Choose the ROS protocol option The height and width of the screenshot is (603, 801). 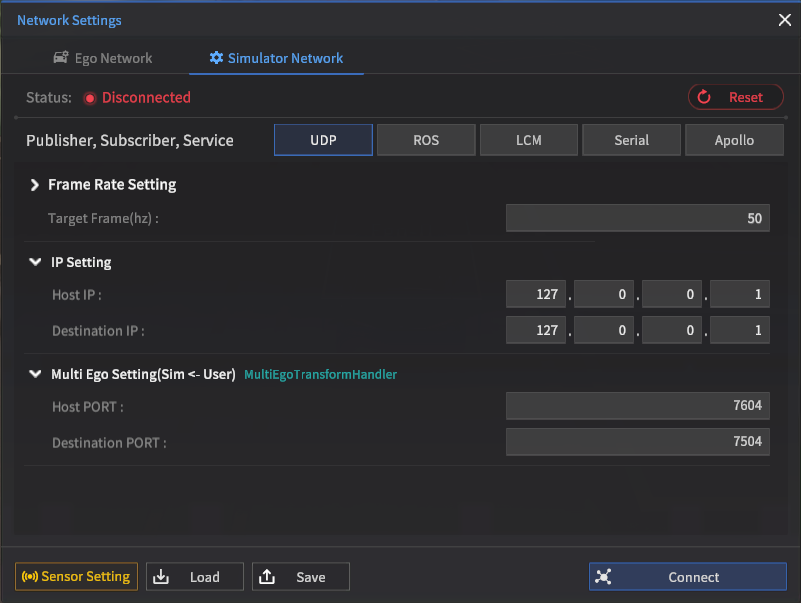(426, 140)
